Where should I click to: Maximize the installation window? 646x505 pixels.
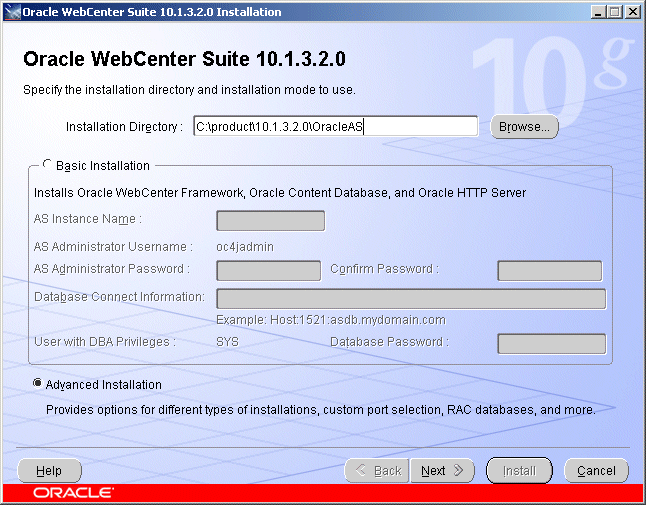pyautogui.click(x=615, y=12)
